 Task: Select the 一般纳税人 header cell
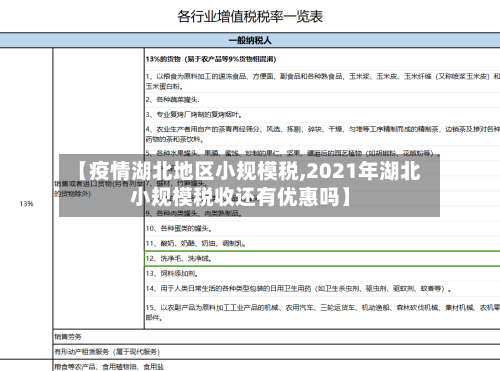tap(250, 40)
